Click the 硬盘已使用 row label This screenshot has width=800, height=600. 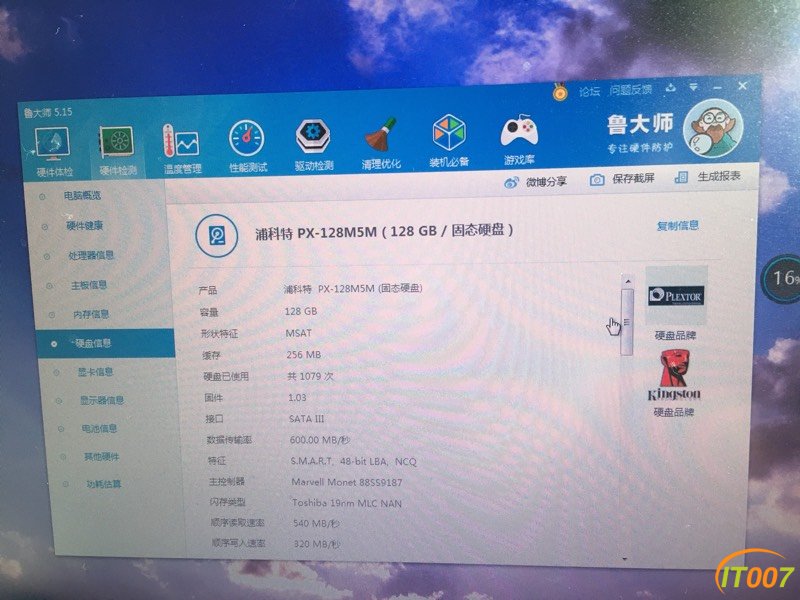click(226, 377)
